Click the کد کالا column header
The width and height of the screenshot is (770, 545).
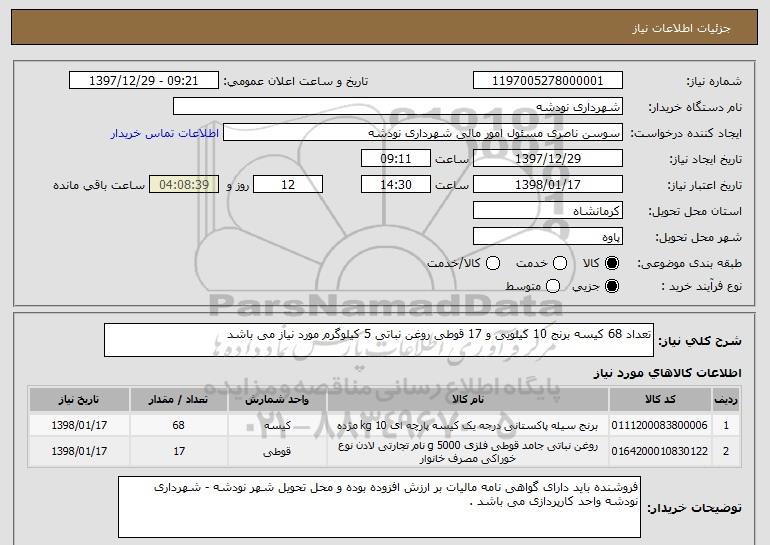pos(660,400)
